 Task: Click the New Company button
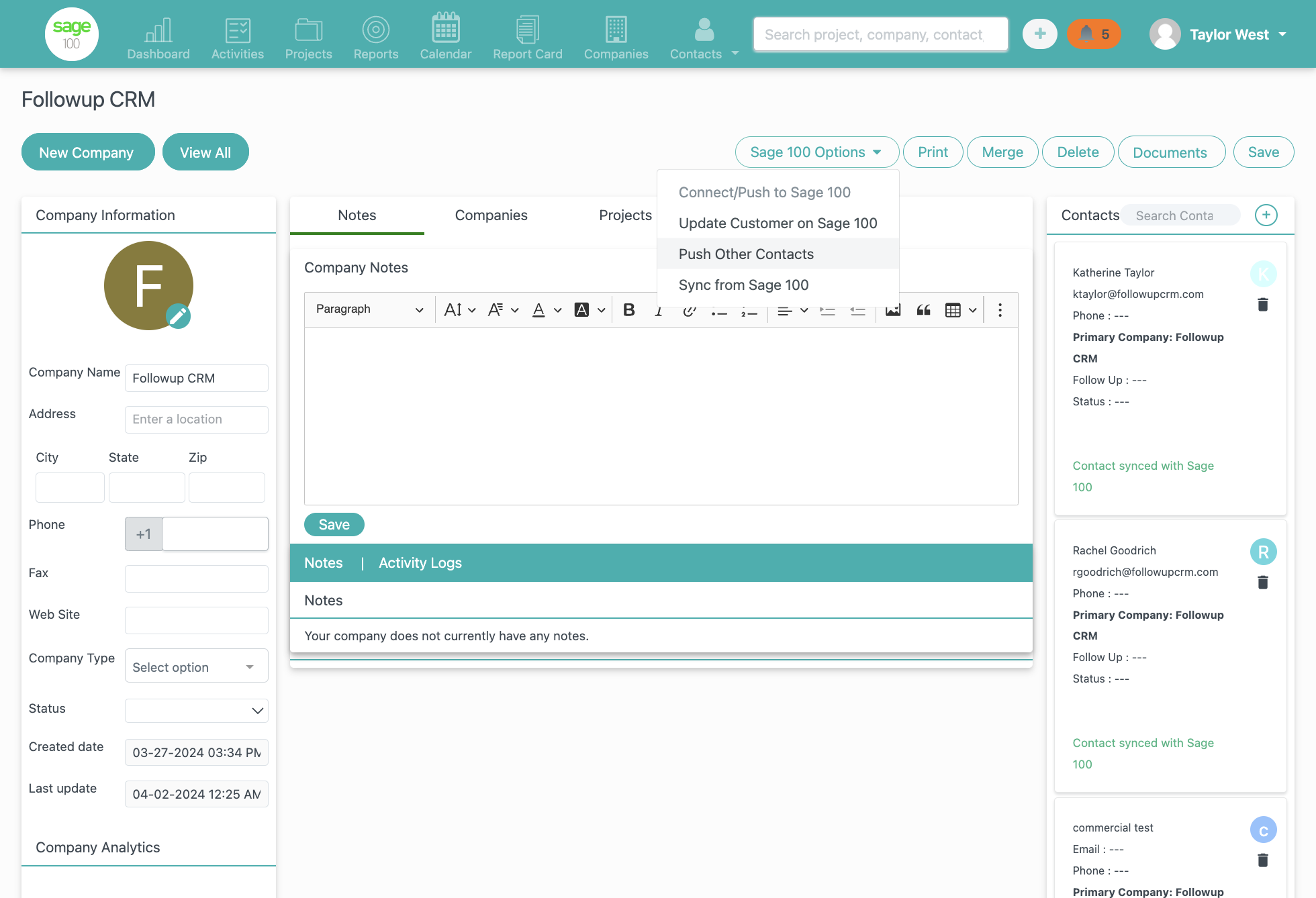[88, 152]
